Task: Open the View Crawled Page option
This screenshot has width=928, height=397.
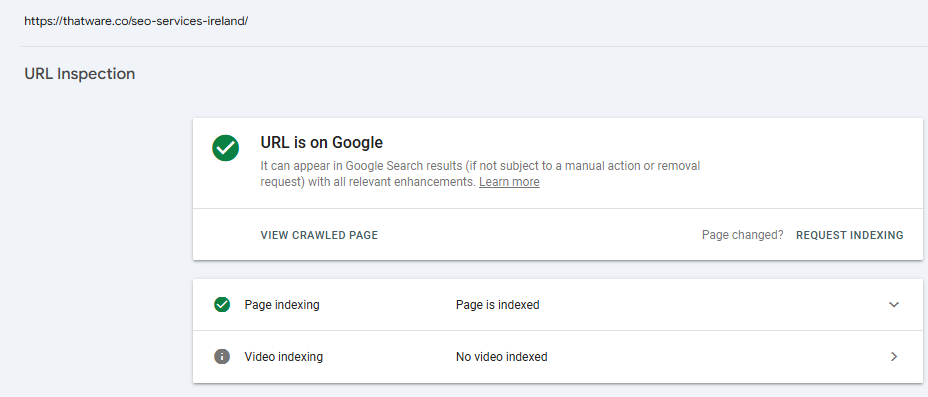Action: tap(319, 235)
